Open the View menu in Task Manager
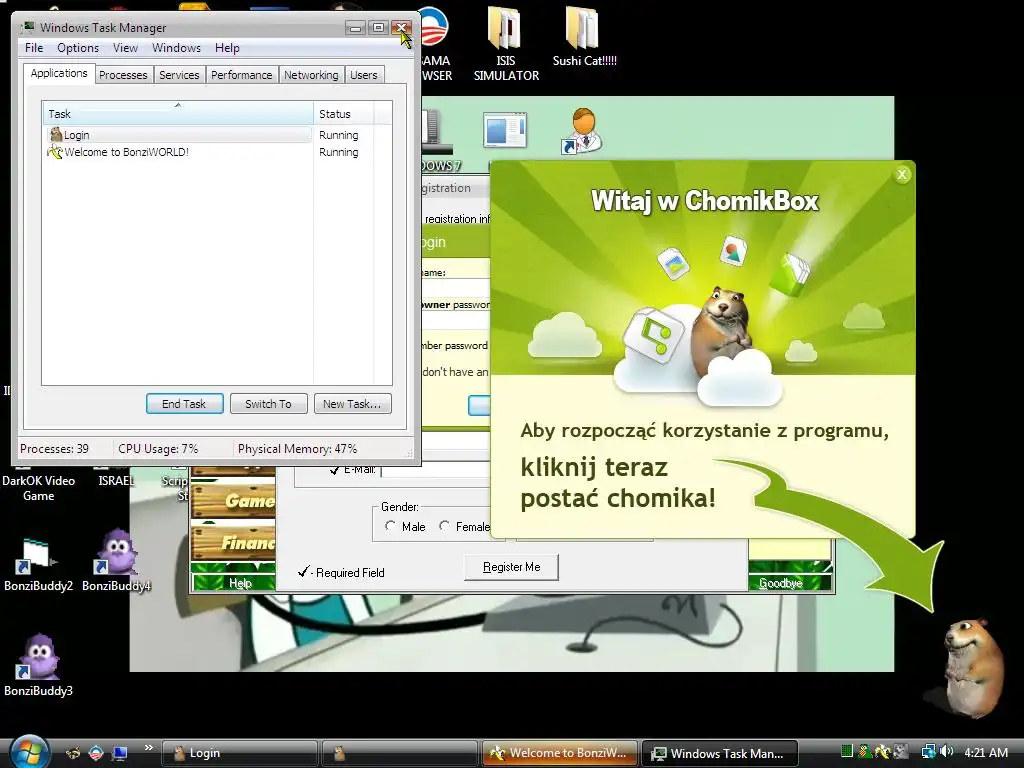 [125, 48]
